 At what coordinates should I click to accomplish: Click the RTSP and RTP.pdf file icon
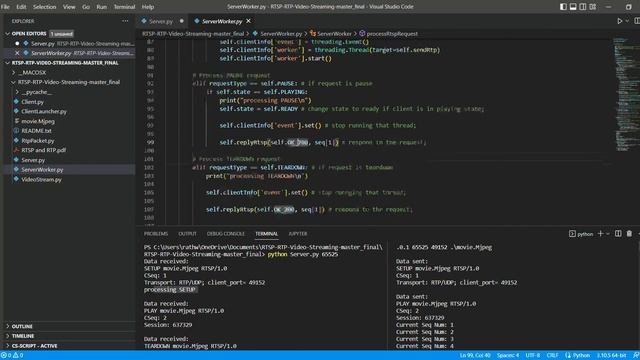16,150
